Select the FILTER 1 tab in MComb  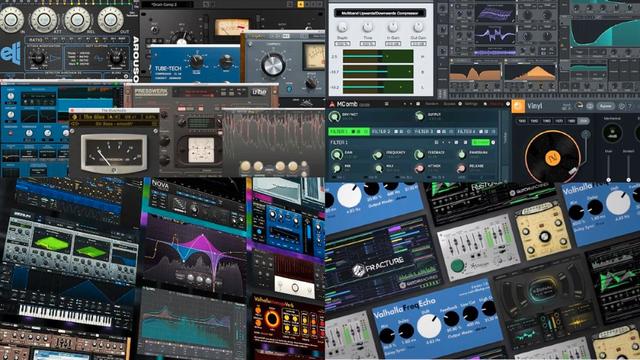(349, 132)
